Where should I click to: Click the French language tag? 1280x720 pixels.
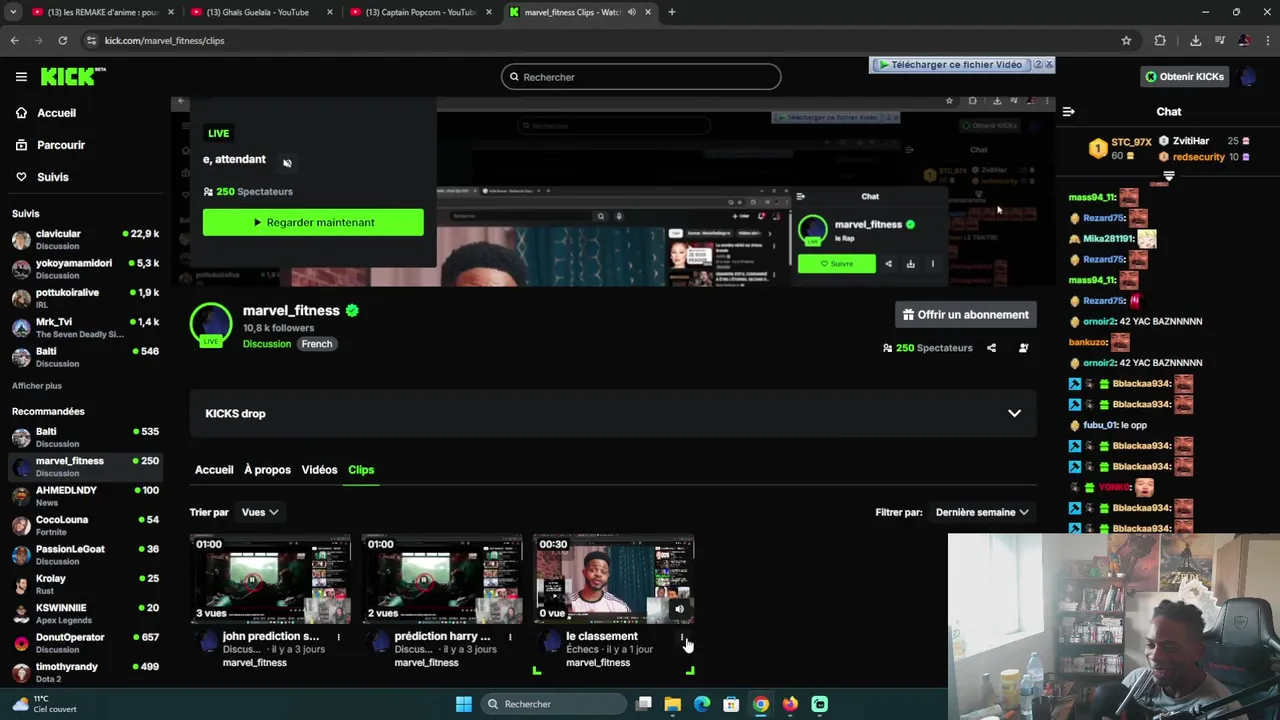pyautogui.click(x=317, y=344)
